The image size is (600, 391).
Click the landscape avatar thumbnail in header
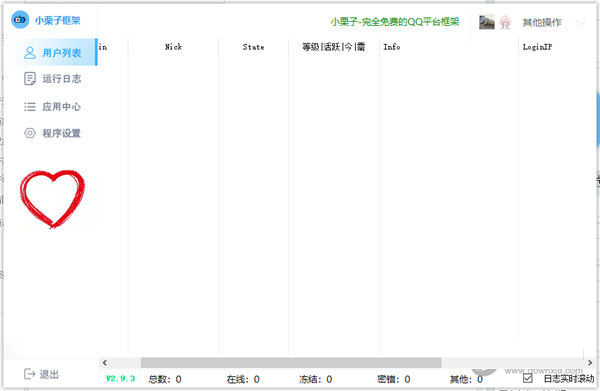point(487,22)
